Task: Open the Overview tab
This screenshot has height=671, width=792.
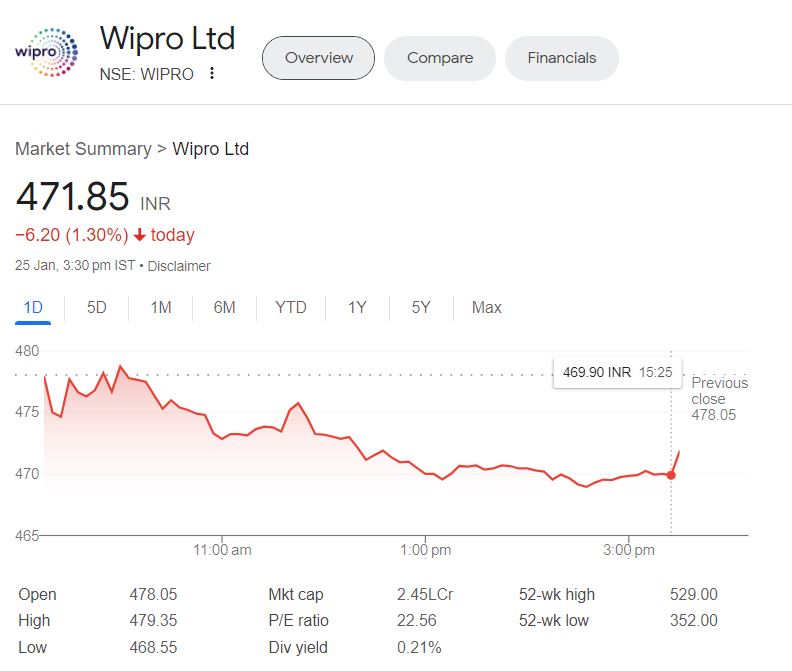Action: [x=318, y=58]
